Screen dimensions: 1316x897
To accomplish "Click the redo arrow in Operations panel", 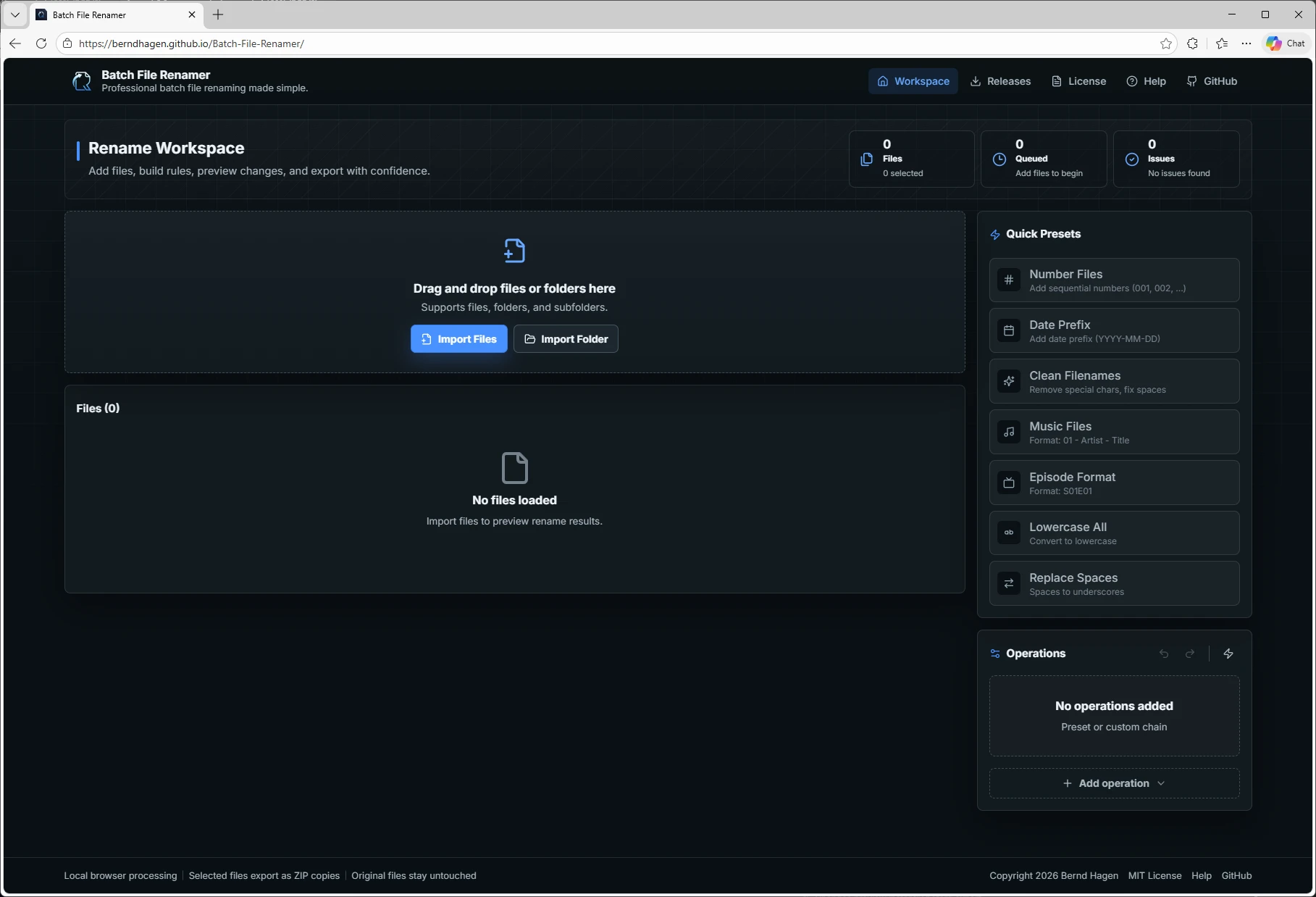I will pyautogui.click(x=1190, y=654).
